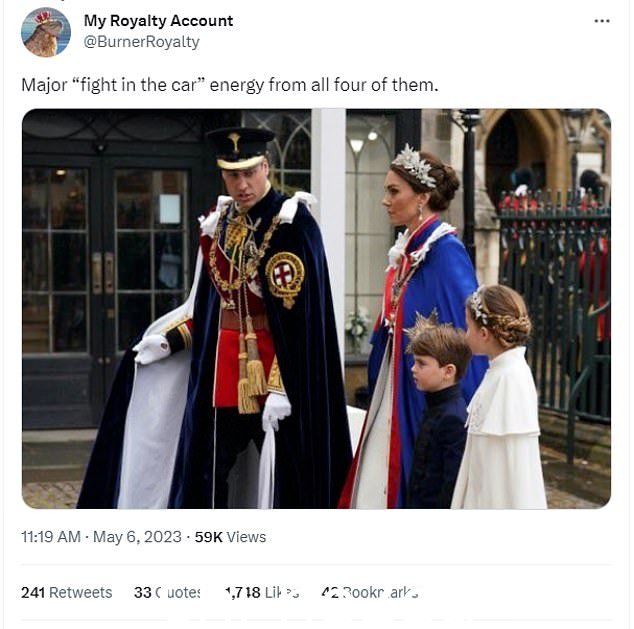Show who gave the 1,718 Likes
This screenshot has height=629, width=634.
262,593
